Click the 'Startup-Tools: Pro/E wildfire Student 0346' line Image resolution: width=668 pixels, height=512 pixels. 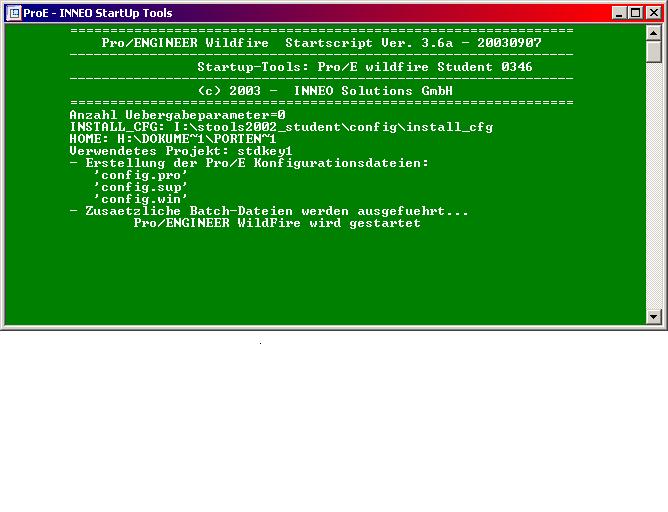(x=365, y=67)
